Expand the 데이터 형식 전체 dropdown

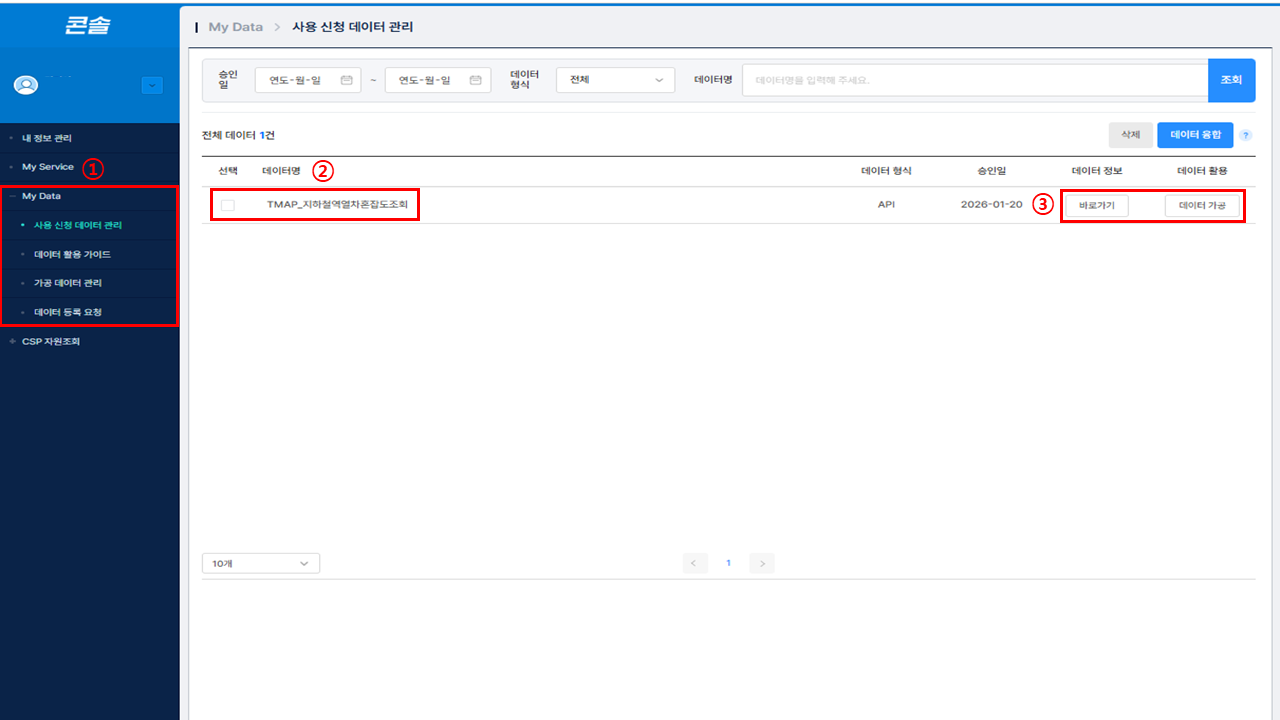(x=615, y=80)
